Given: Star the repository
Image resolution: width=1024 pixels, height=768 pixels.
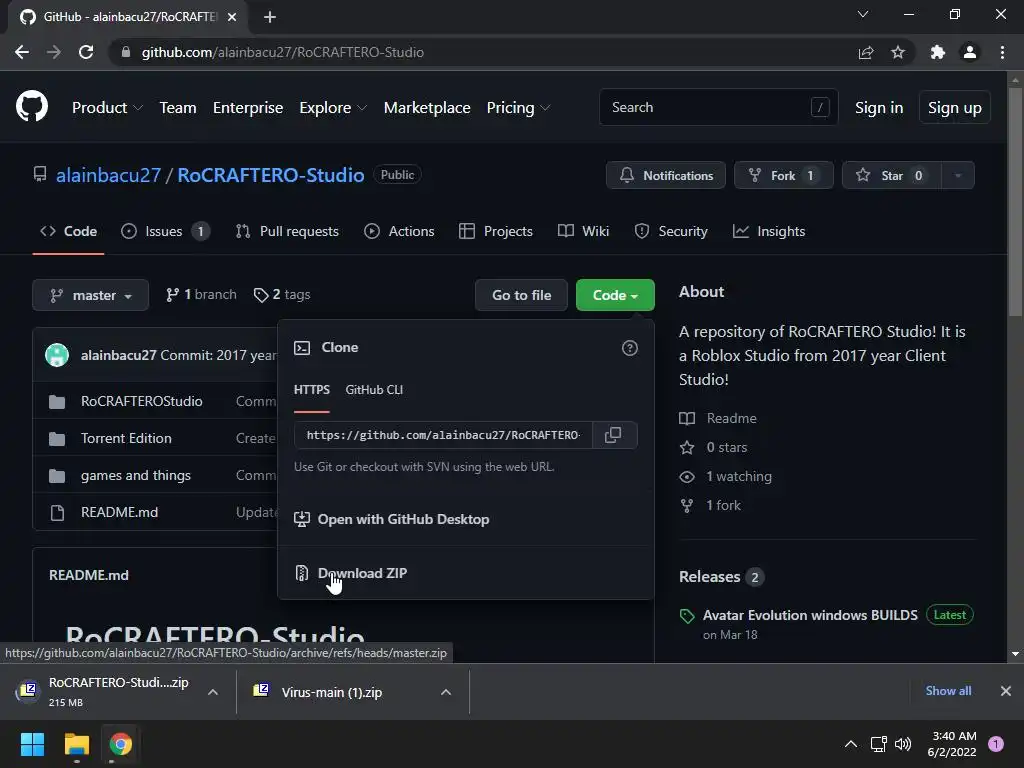Looking at the screenshot, I should tap(892, 175).
